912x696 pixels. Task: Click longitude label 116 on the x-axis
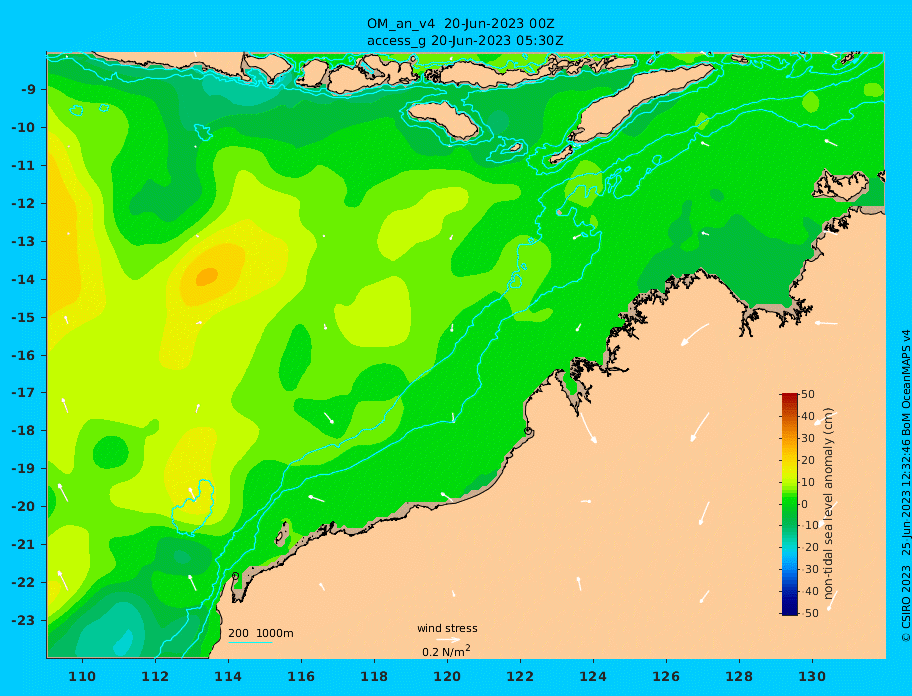[301, 676]
